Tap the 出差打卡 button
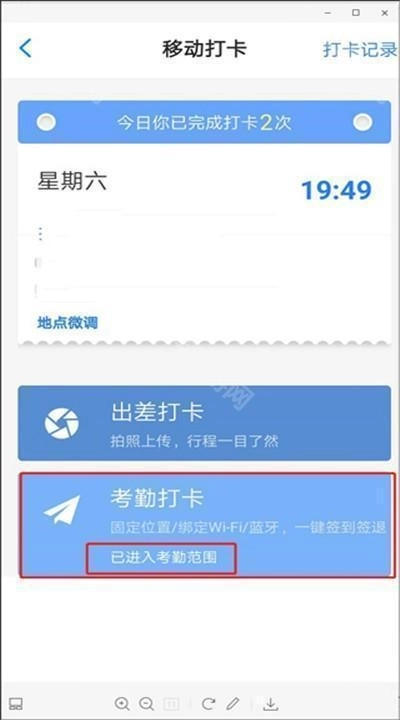The height and width of the screenshot is (720, 400). click(x=204, y=423)
